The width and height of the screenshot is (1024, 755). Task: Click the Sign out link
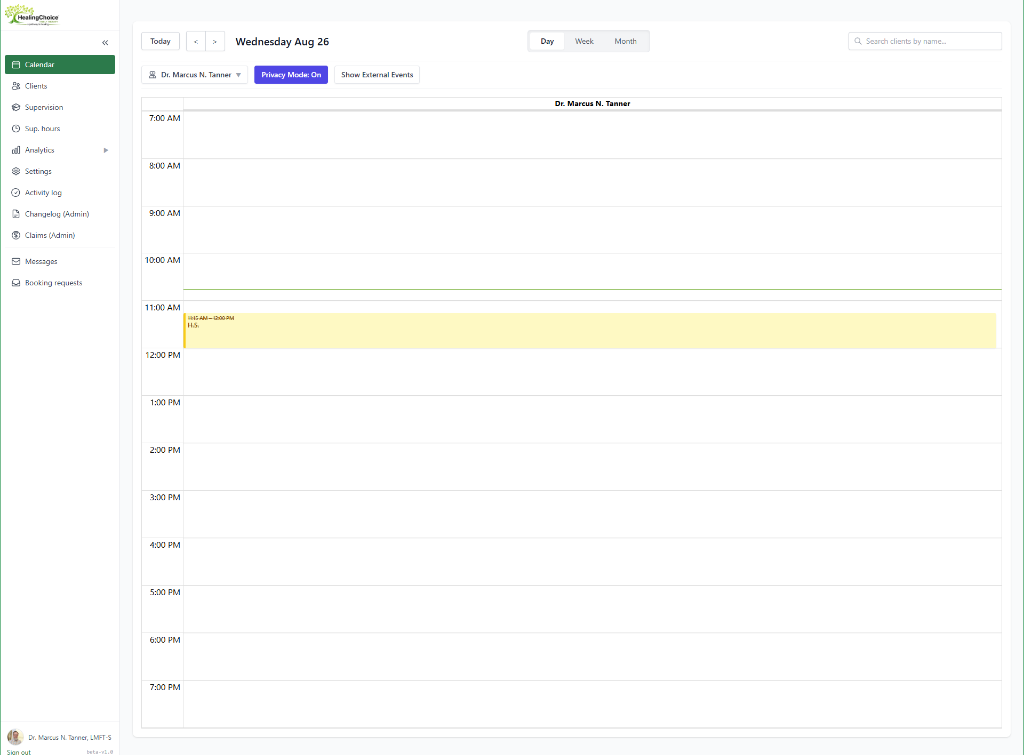18,752
